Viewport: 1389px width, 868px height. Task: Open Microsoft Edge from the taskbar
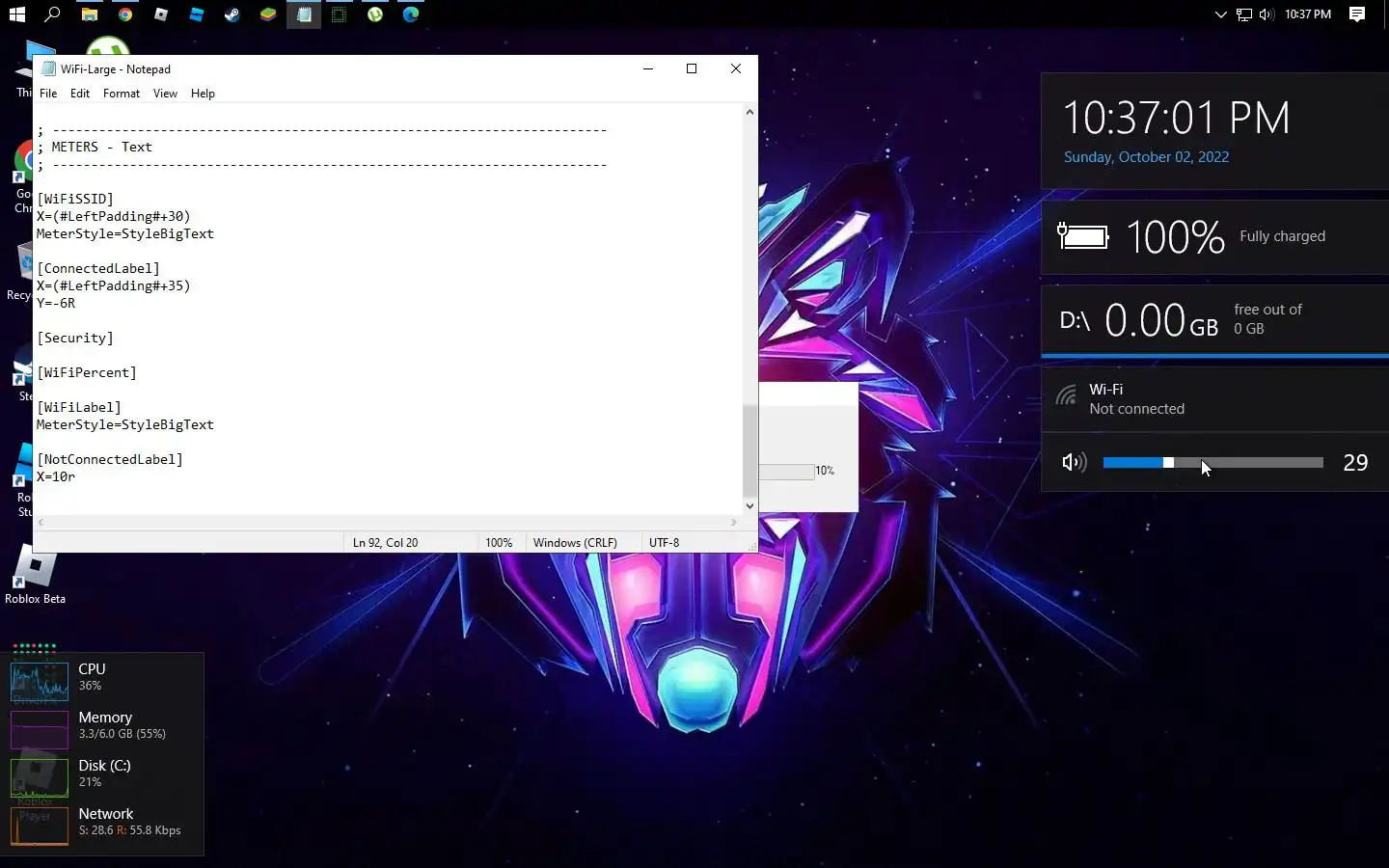[x=411, y=14]
